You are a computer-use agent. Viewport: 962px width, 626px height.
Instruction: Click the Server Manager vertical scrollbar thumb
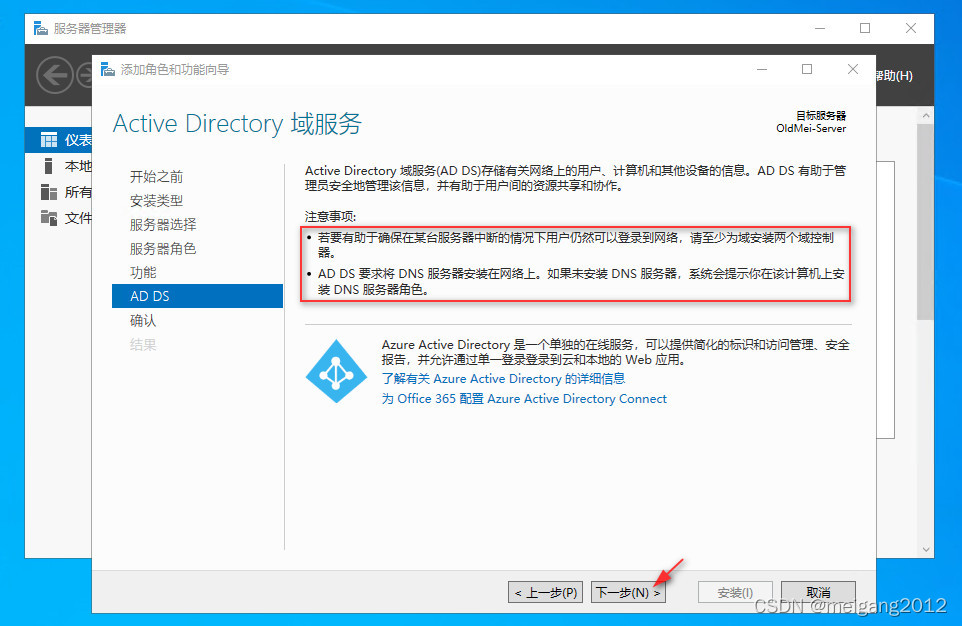pyautogui.click(x=926, y=221)
